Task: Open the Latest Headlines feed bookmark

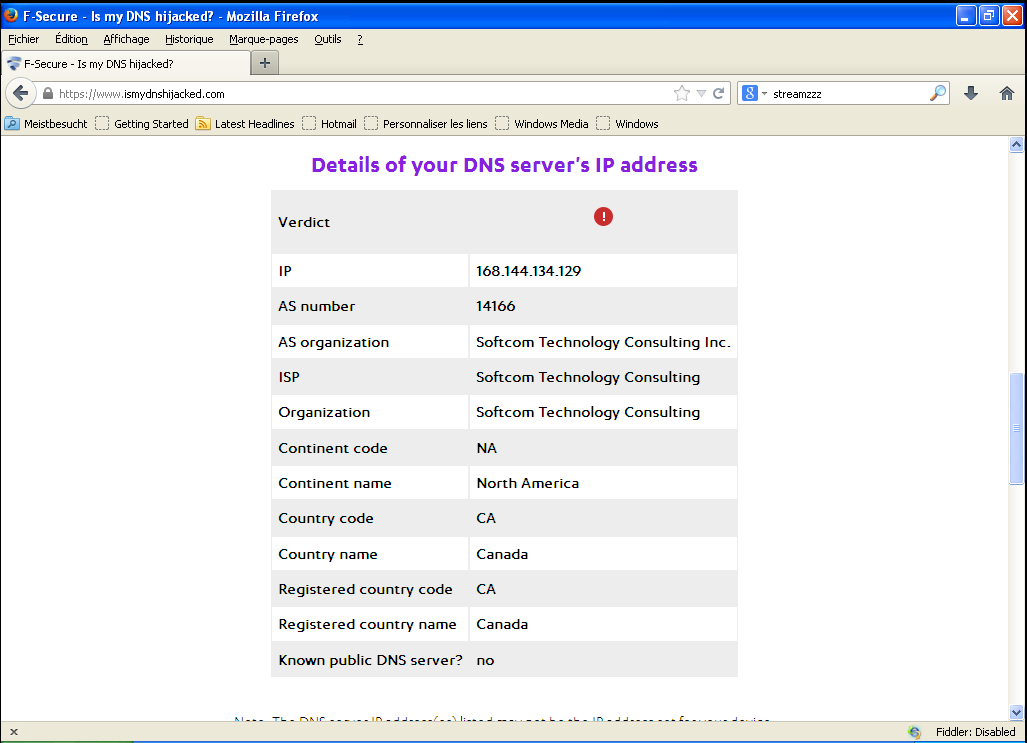Action: (x=245, y=124)
